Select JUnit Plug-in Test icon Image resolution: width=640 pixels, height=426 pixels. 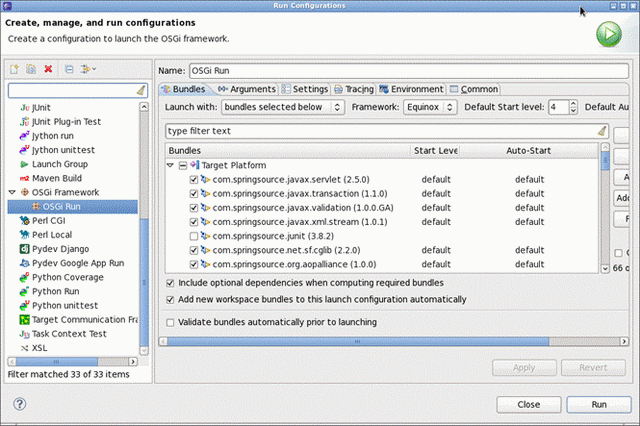(x=25, y=122)
